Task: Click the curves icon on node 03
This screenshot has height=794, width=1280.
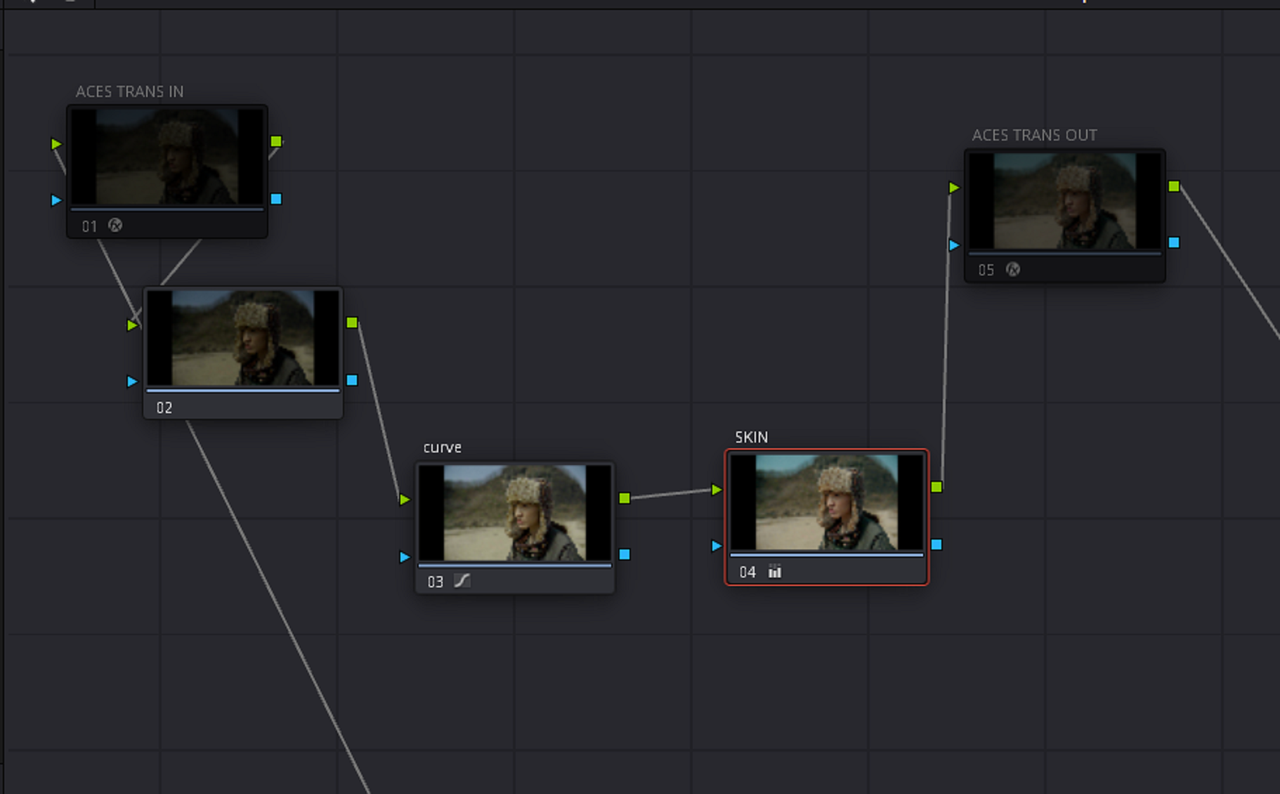Action: (x=462, y=581)
